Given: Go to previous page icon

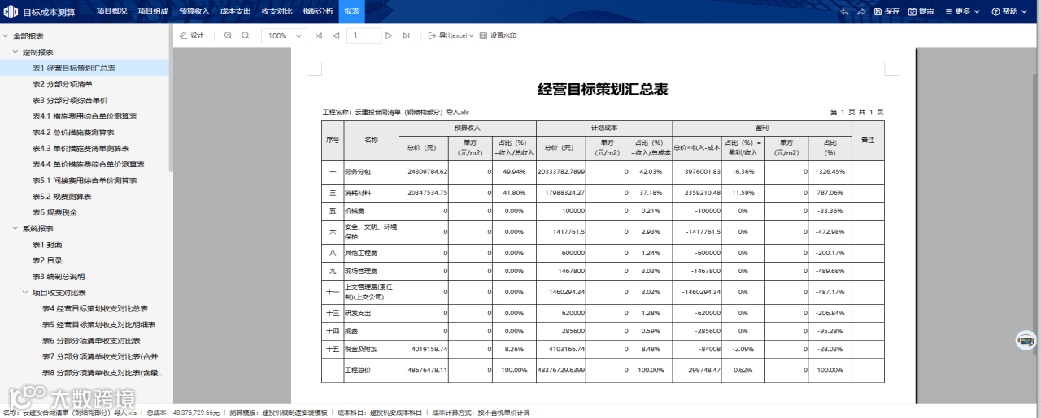Looking at the screenshot, I should click(x=335, y=36).
